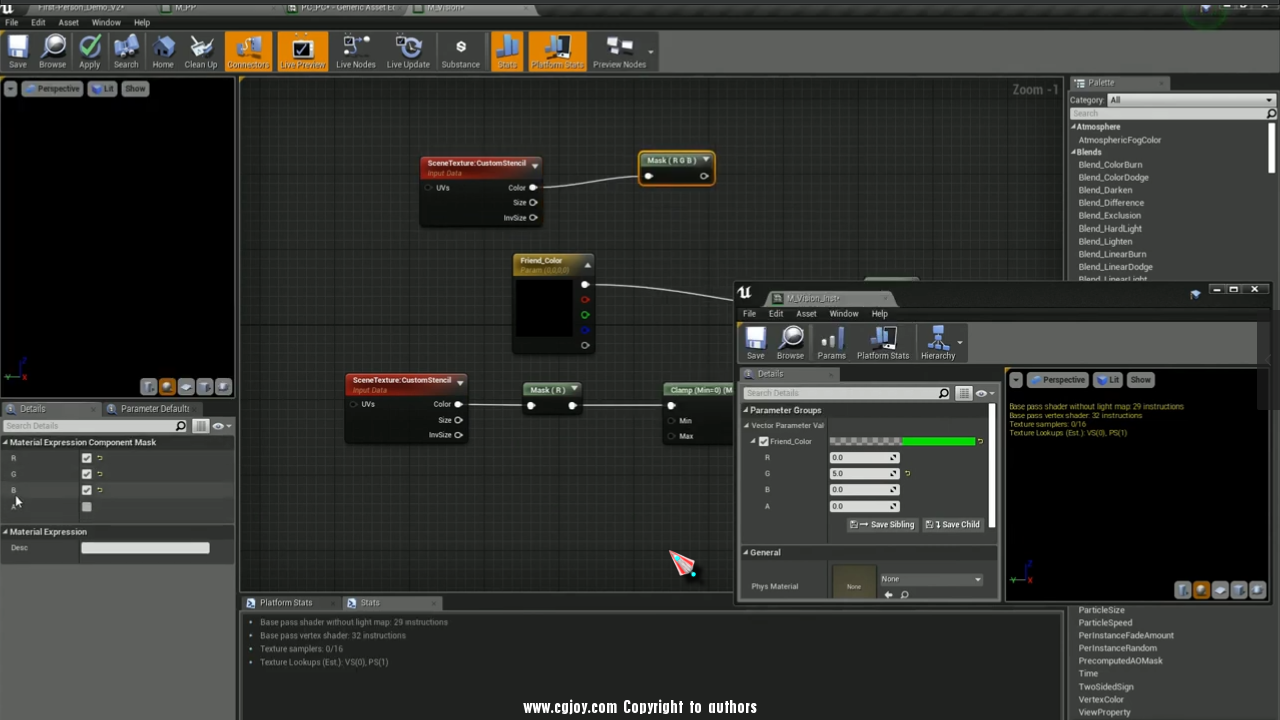Collapse the Parameter Groups section

click(x=746, y=410)
